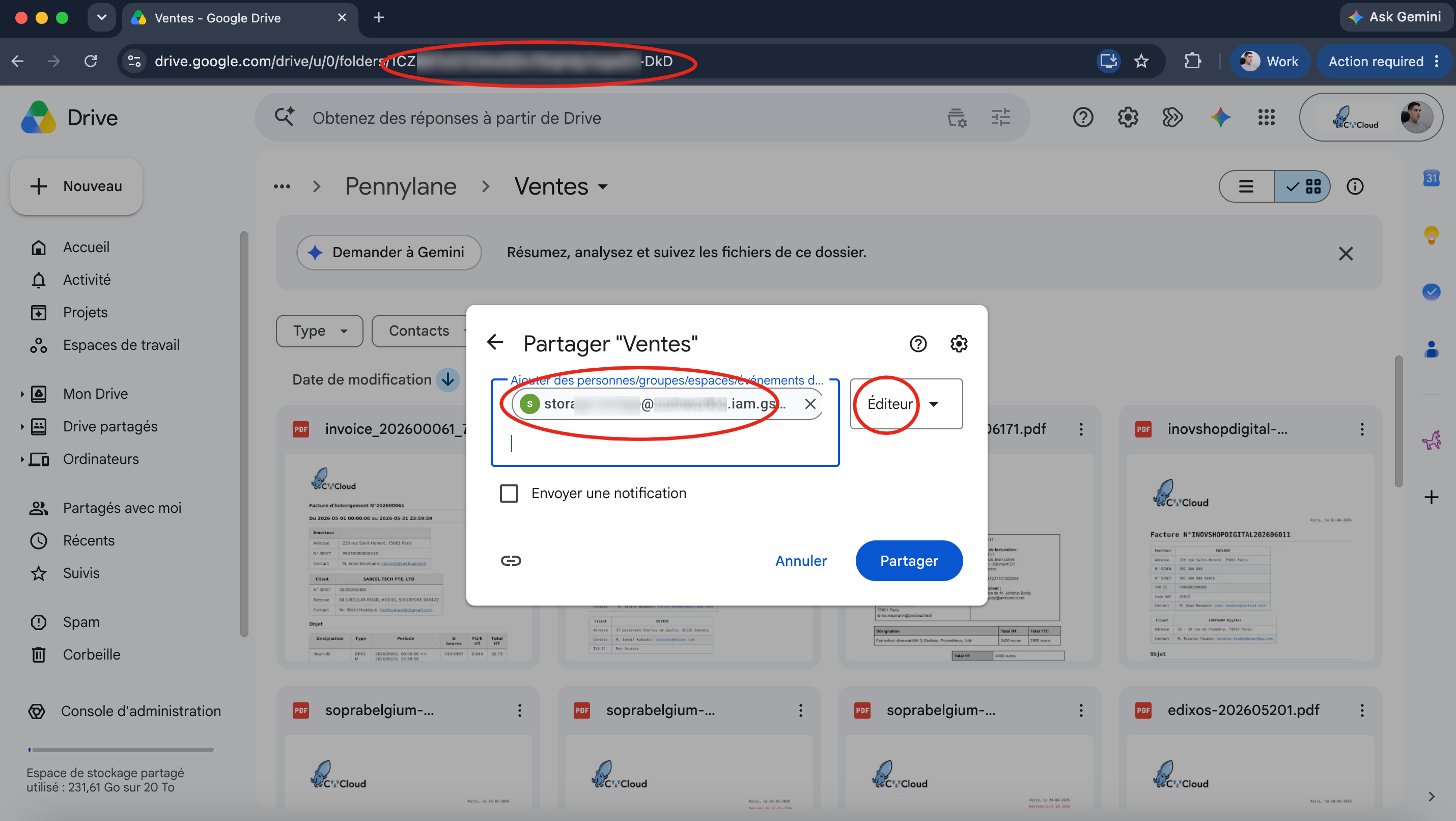The height and width of the screenshot is (821, 1456).
Task: Reverse sort direction arrow for Date de modification
Action: 447,379
